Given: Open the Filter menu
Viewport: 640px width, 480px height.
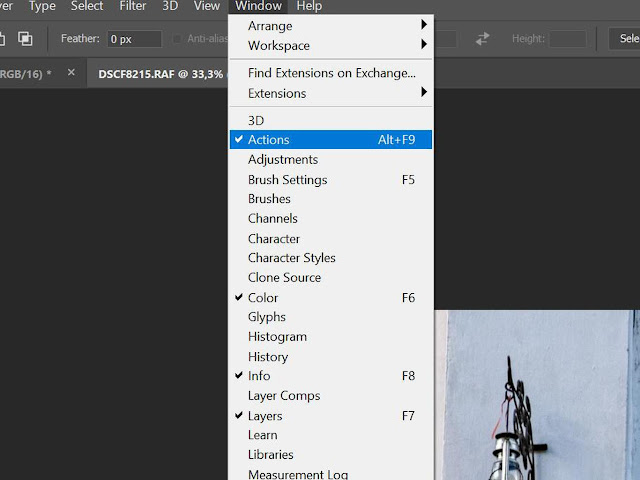Looking at the screenshot, I should pos(133,6).
